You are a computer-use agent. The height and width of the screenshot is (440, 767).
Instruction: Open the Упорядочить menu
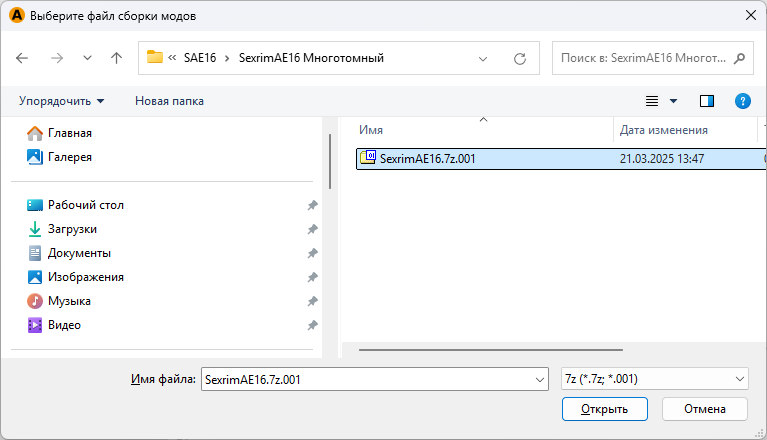61,101
